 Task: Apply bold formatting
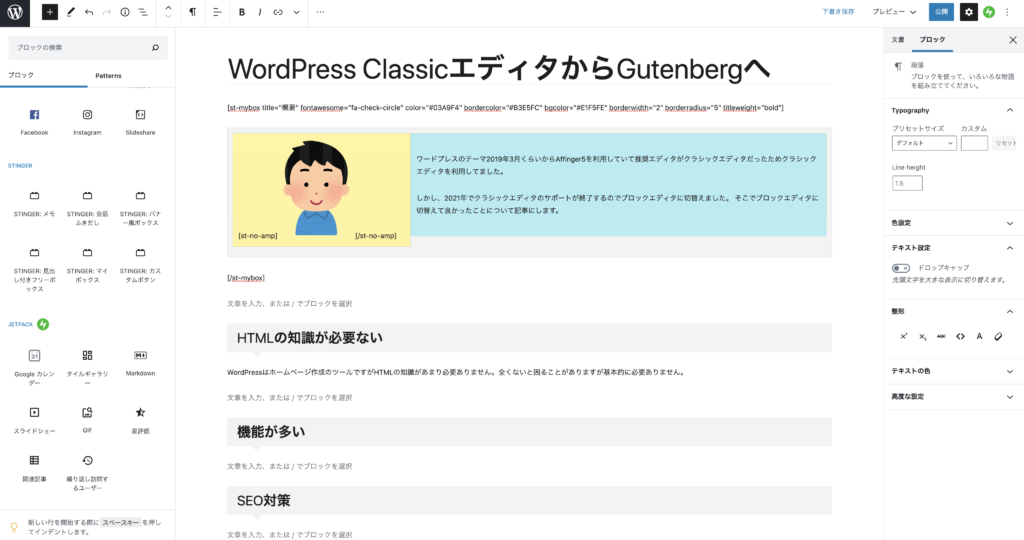click(x=242, y=12)
